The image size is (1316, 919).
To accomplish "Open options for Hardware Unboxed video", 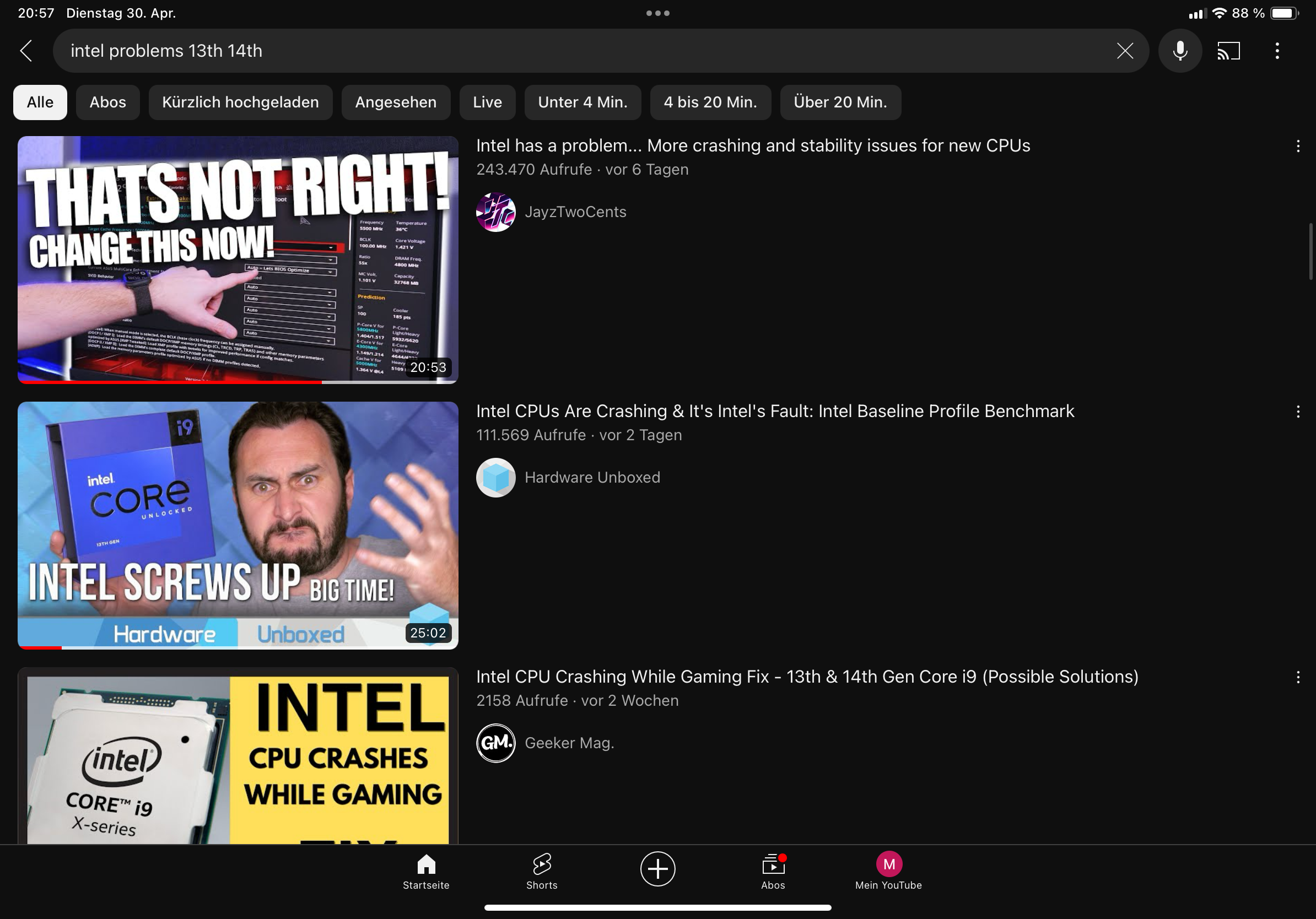I will [1298, 412].
